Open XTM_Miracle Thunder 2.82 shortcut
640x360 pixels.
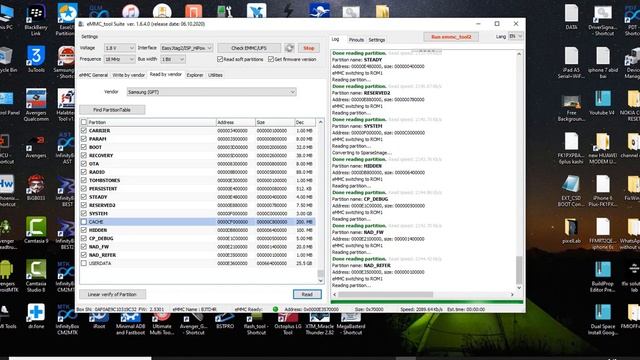coord(320,324)
